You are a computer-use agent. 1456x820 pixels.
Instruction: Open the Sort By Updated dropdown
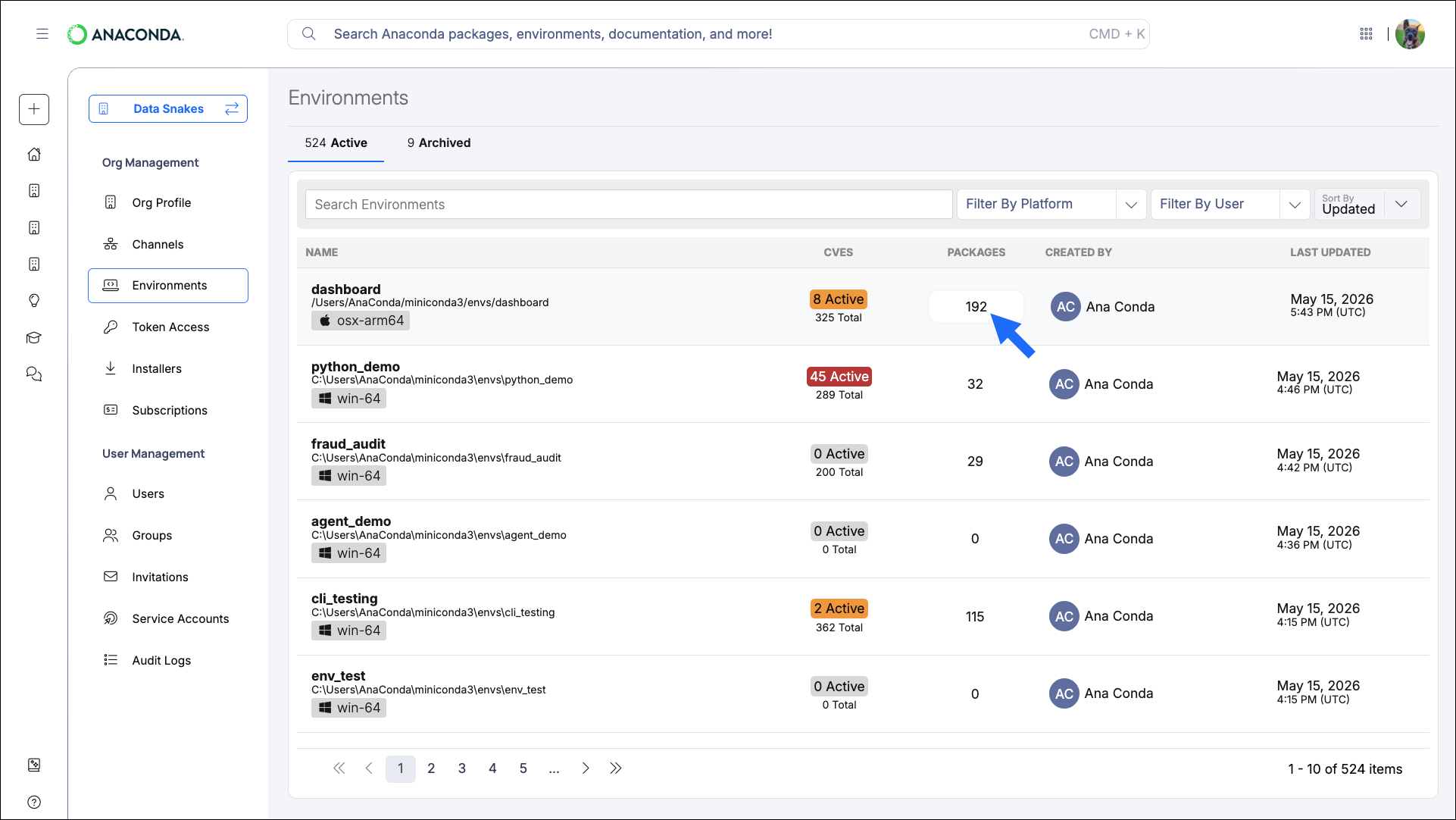1367,205
